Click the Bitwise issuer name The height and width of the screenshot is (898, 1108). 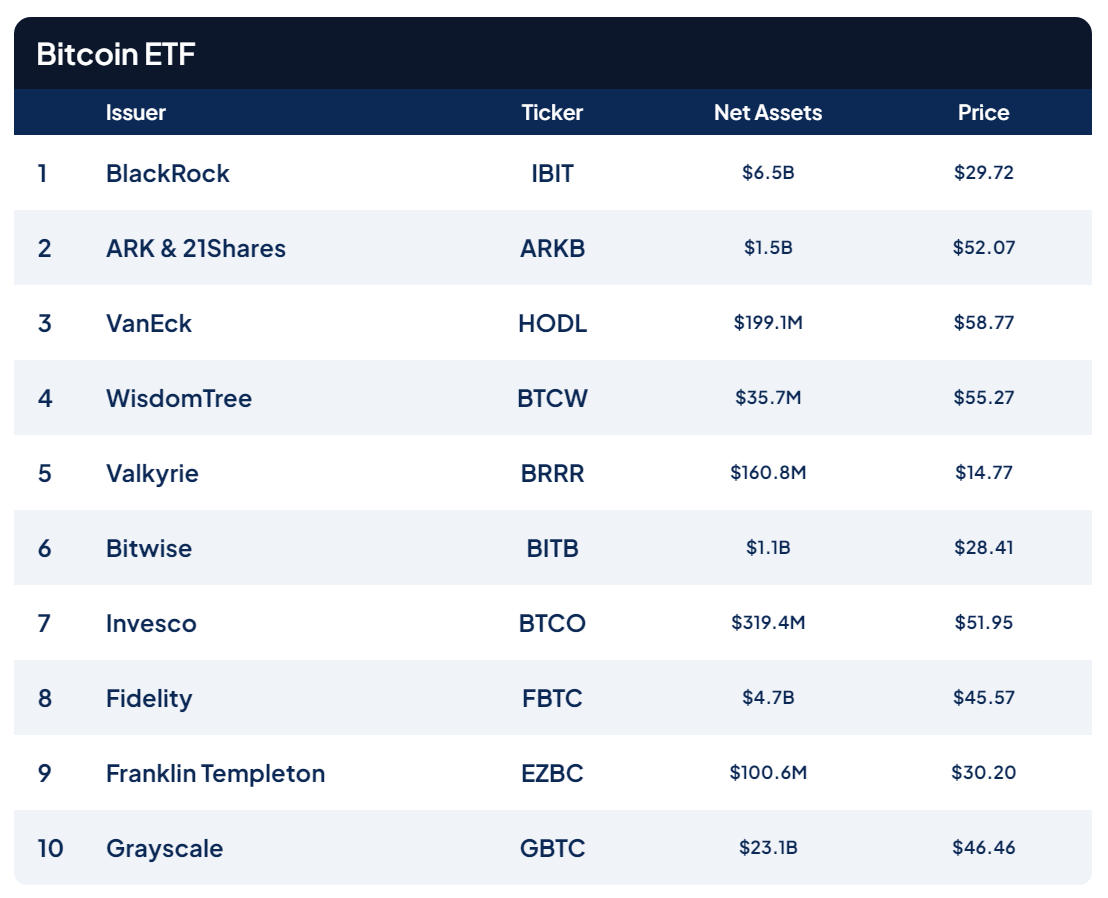pyautogui.click(x=148, y=548)
